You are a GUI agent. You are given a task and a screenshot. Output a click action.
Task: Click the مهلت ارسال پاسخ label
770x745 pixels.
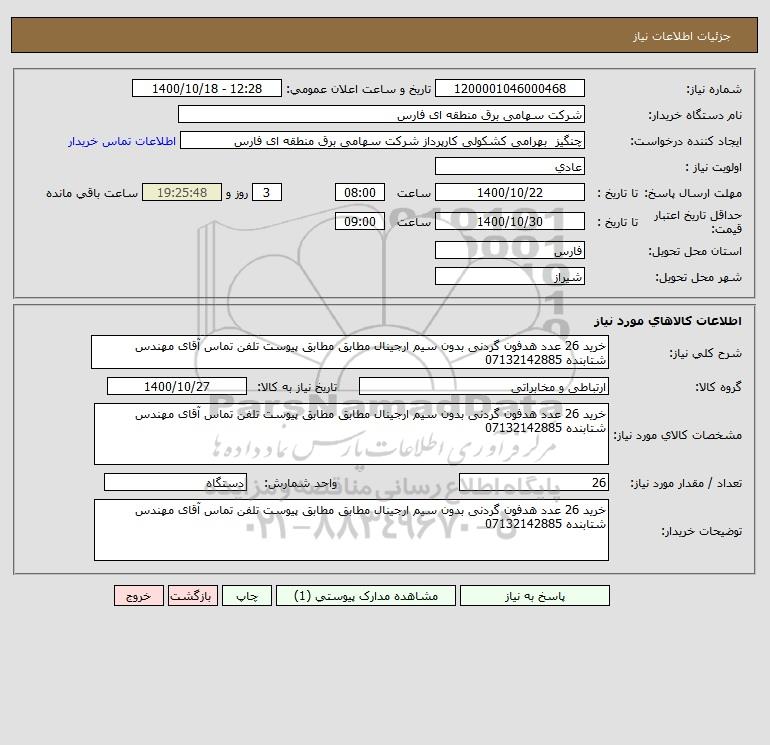693,193
